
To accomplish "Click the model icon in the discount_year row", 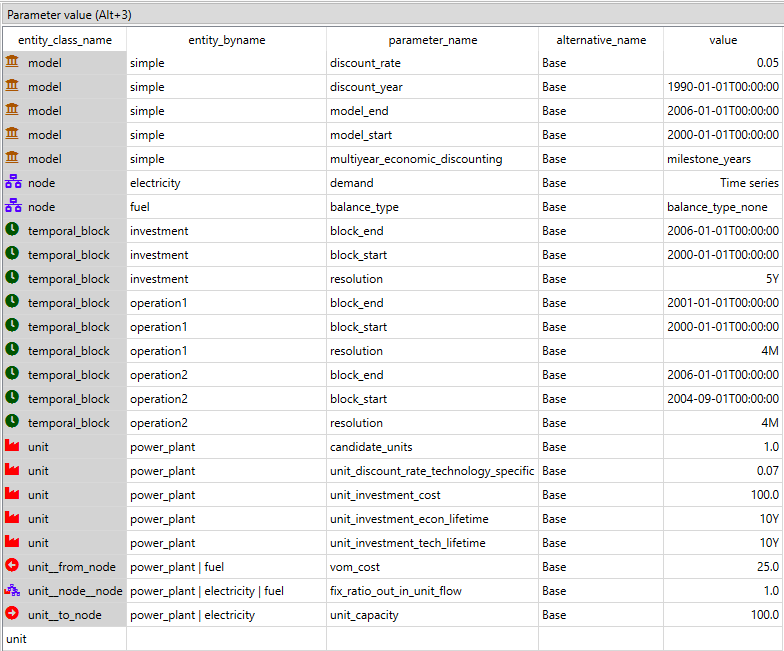I will pos(12,86).
